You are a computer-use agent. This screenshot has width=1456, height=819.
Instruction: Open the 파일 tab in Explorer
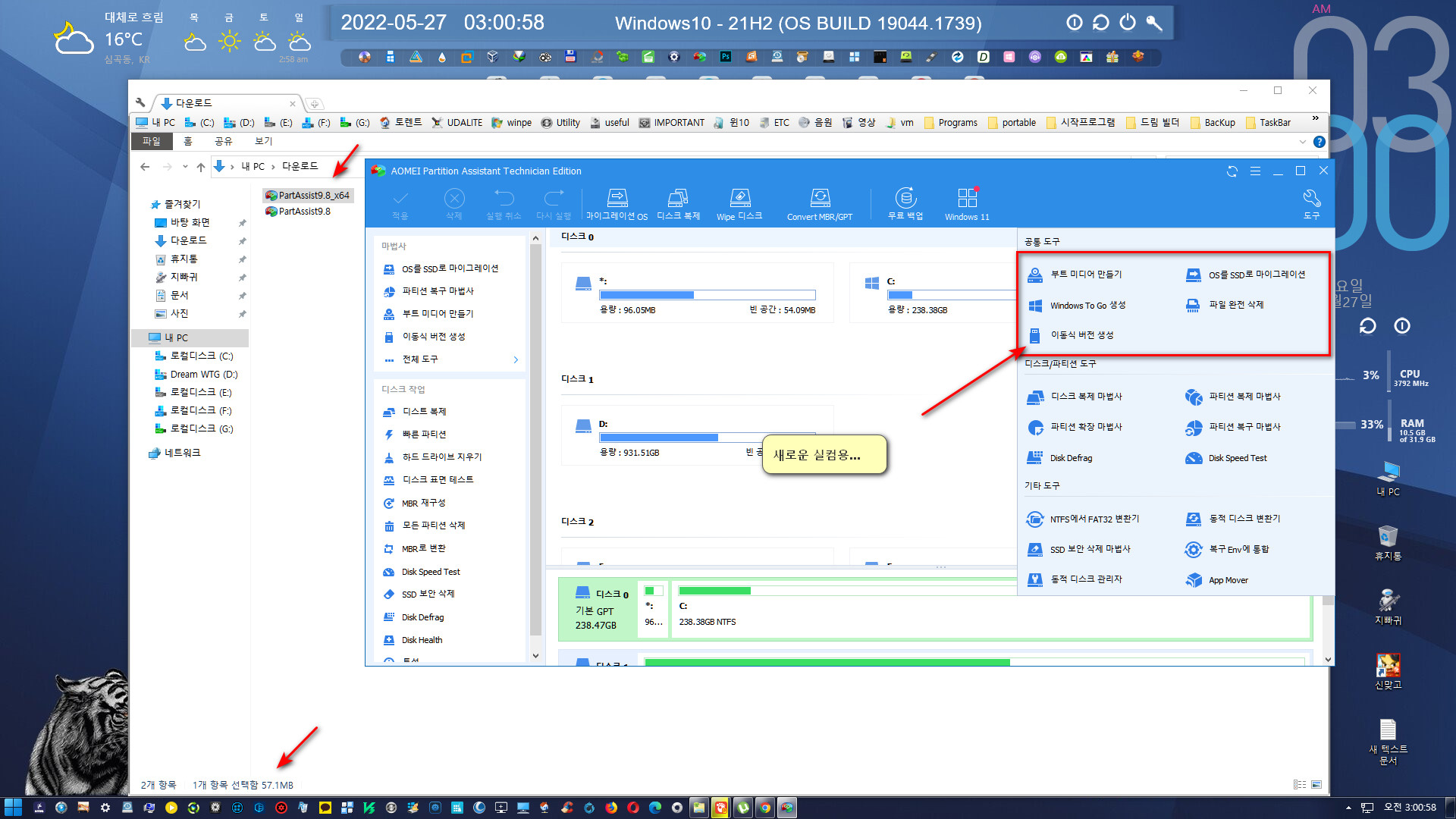tap(152, 141)
